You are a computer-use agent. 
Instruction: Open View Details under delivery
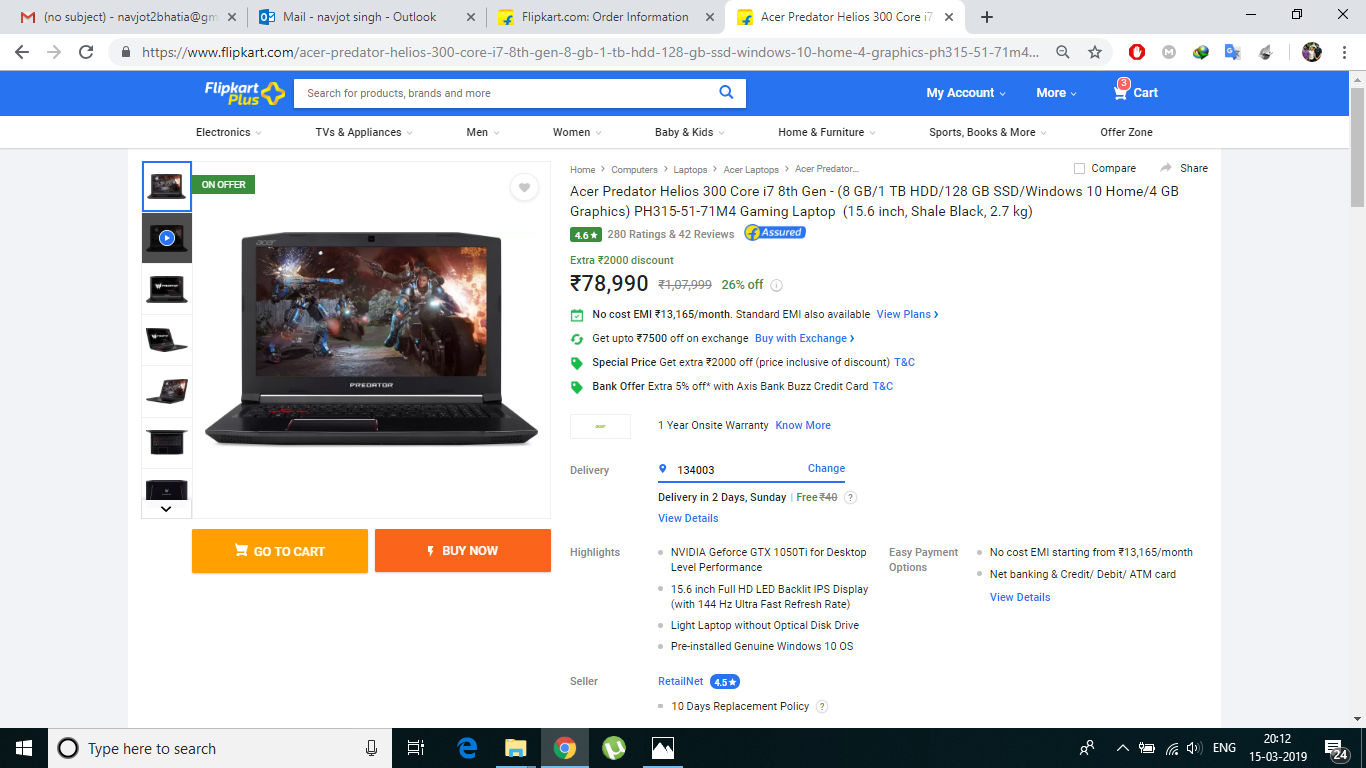point(688,518)
